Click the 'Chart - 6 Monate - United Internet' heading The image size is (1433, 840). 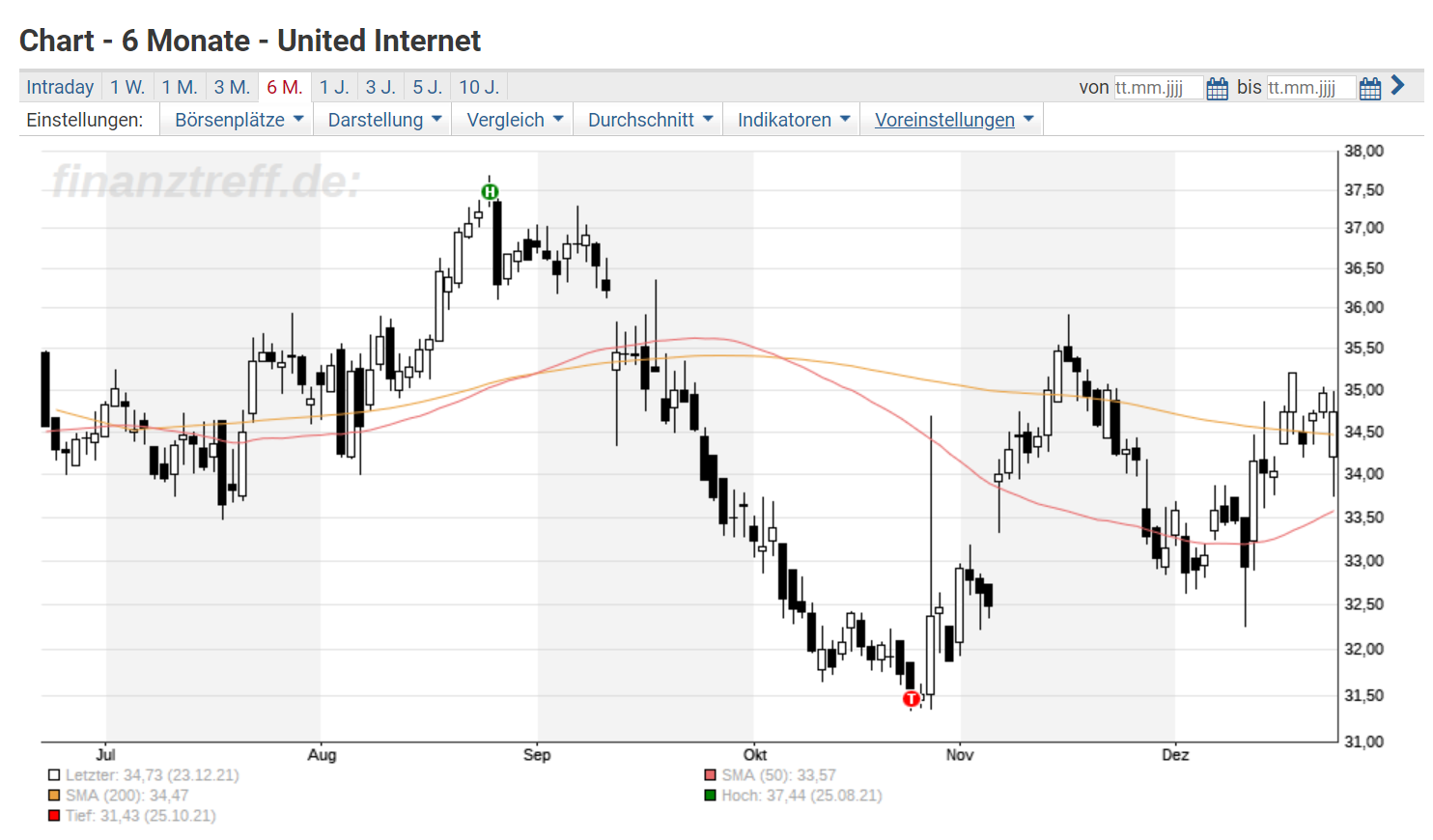pyautogui.click(x=250, y=41)
